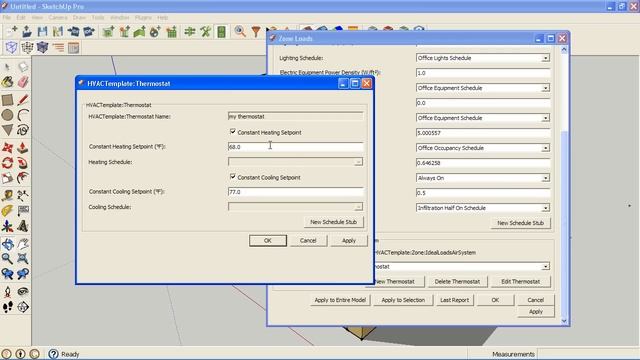
Task: Click the wrench and screwdriver toolbar icon
Action: click(205, 31)
